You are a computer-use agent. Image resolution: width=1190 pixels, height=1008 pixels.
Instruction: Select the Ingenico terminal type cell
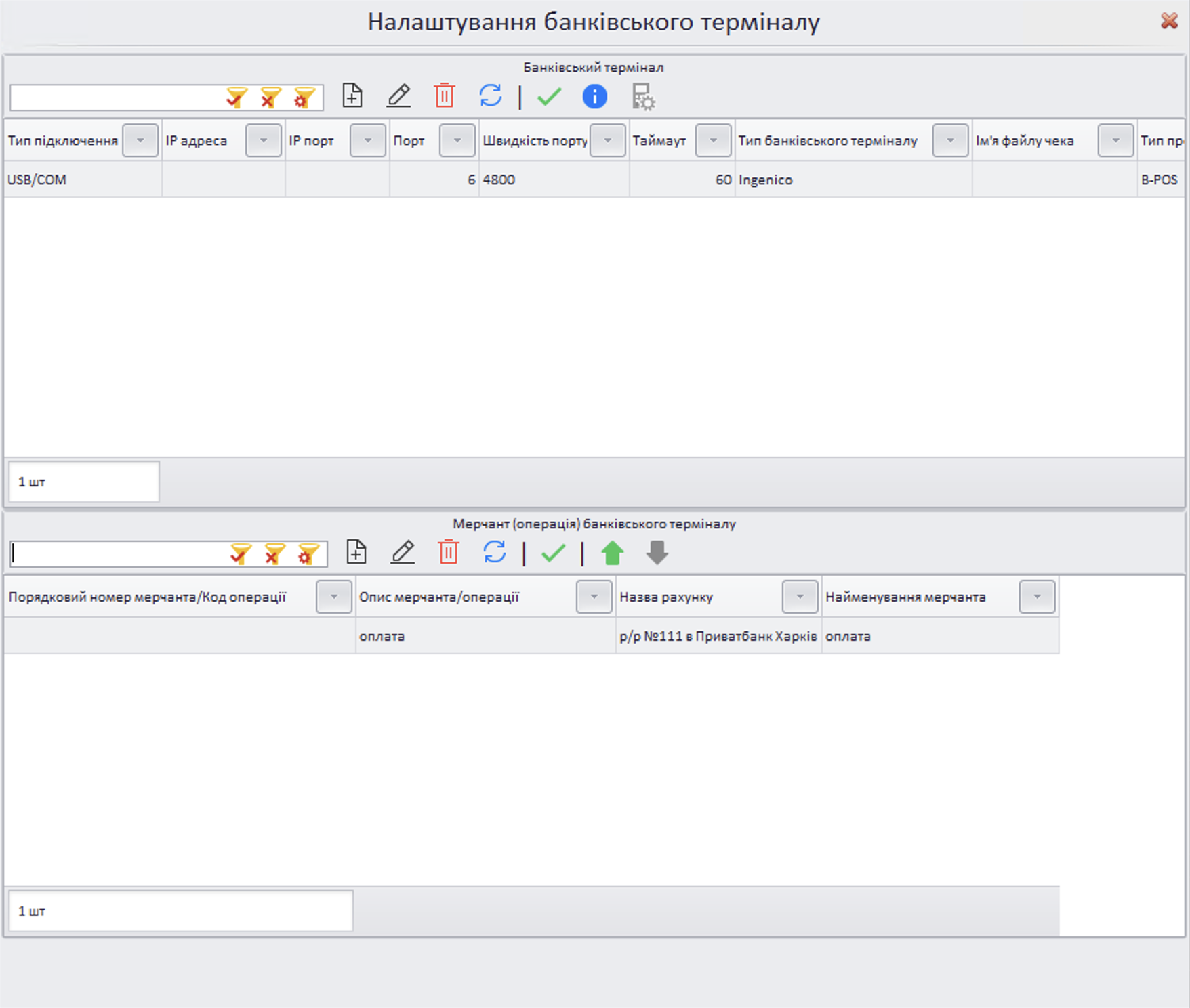point(854,180)
